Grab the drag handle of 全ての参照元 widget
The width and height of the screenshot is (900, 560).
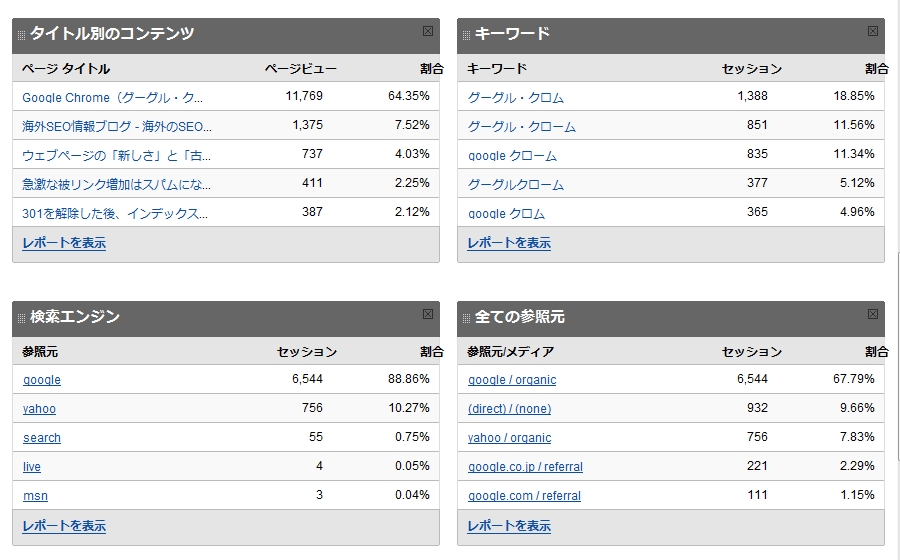click(466, 318)
